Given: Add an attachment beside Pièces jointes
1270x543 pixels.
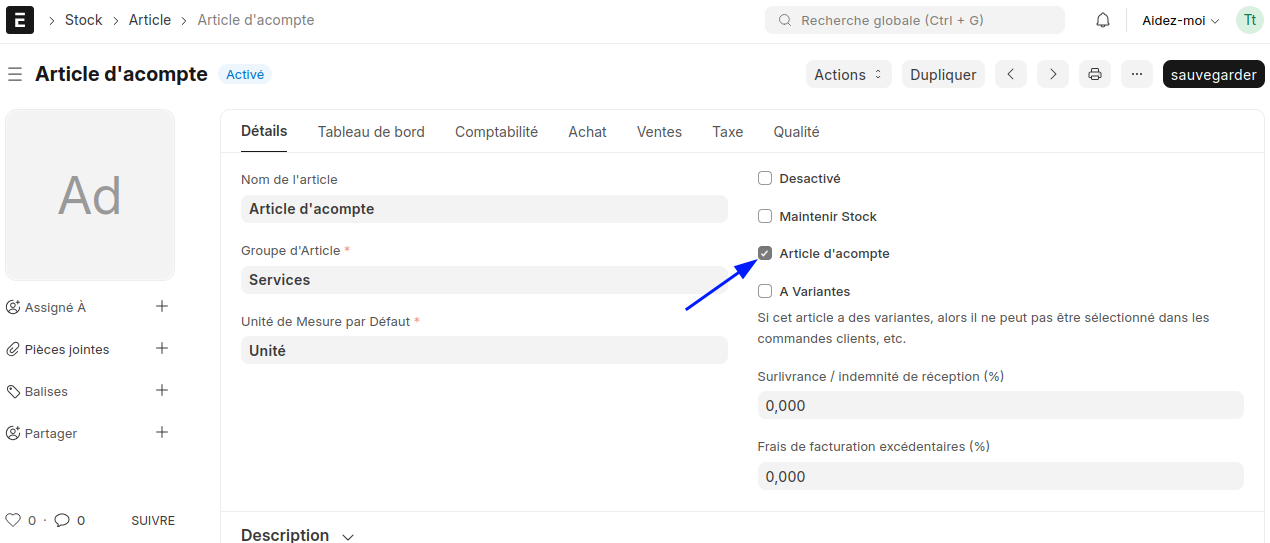Looking at the screenshot, I should pyautogui.click(x=162, y=348).
